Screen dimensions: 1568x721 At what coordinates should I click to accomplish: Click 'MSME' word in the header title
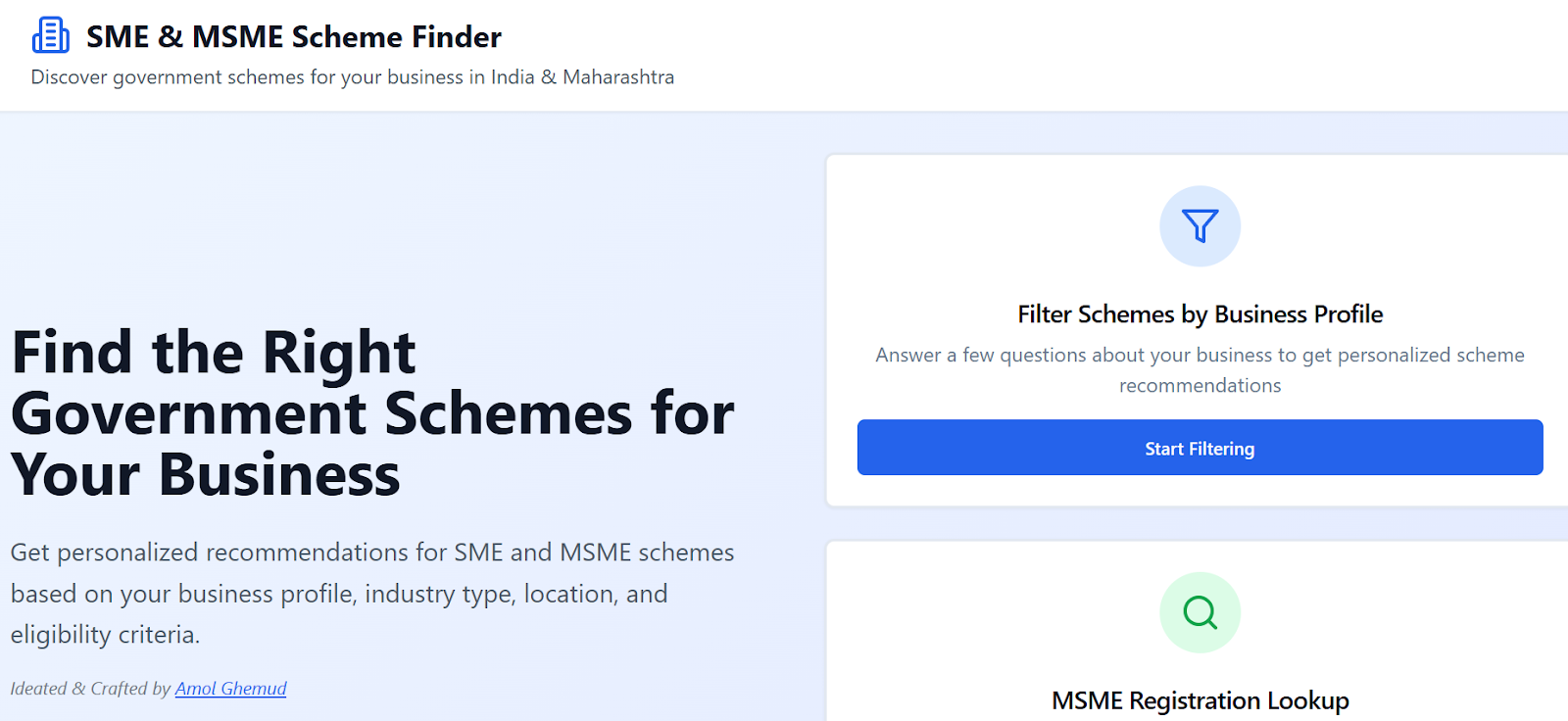point(238,37)
